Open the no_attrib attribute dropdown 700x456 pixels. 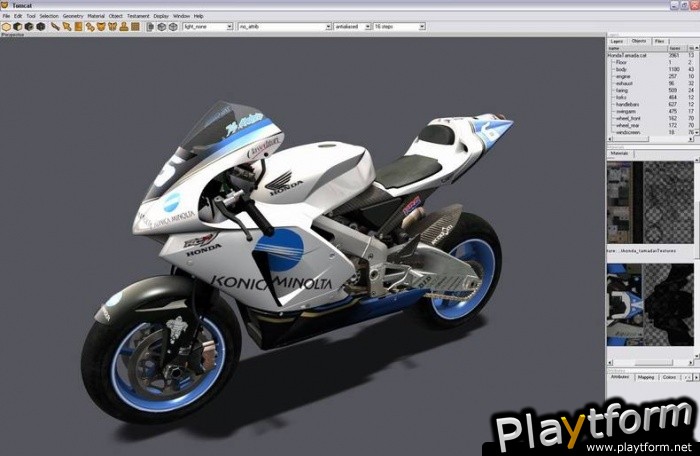(285, 27)
